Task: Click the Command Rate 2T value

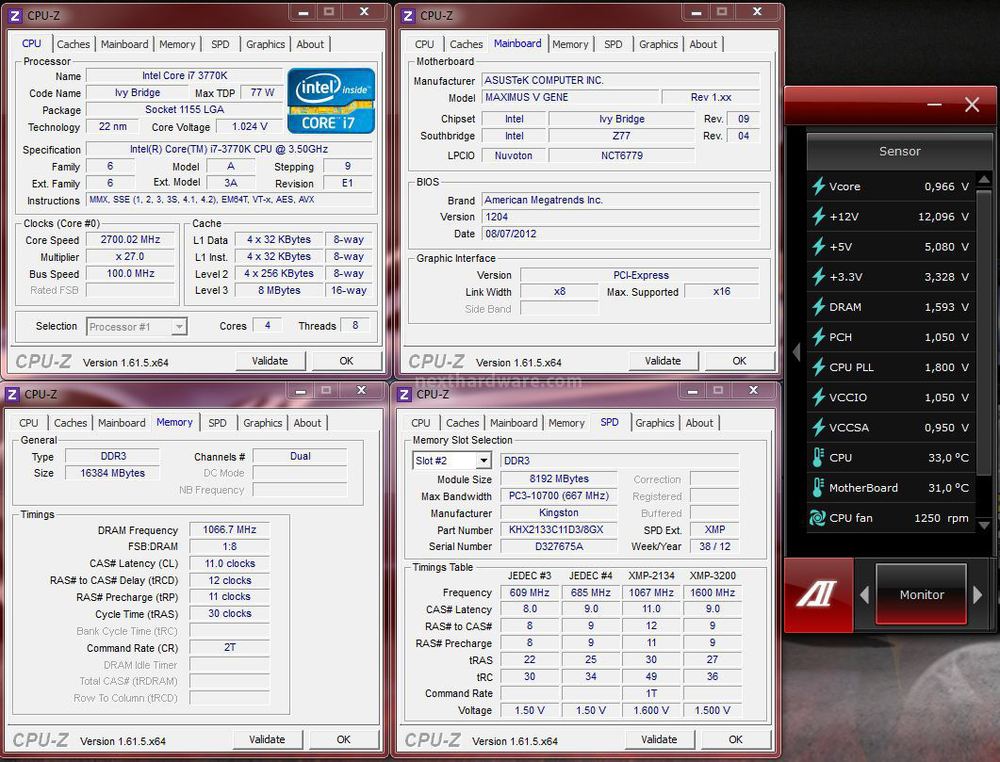Action: pos(230,647)
